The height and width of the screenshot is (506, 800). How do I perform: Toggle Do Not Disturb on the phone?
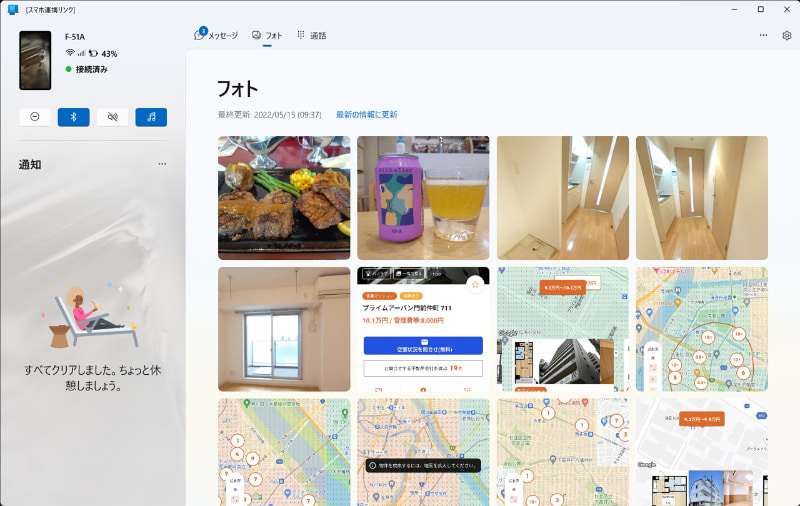point(35,117)
